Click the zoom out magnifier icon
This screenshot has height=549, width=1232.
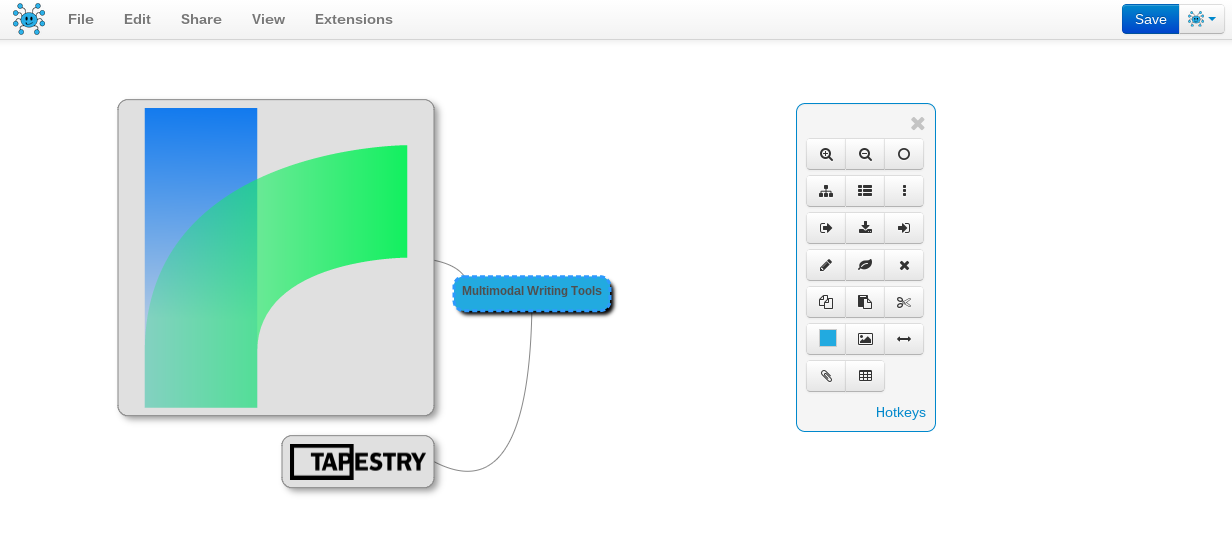(865, 155)
